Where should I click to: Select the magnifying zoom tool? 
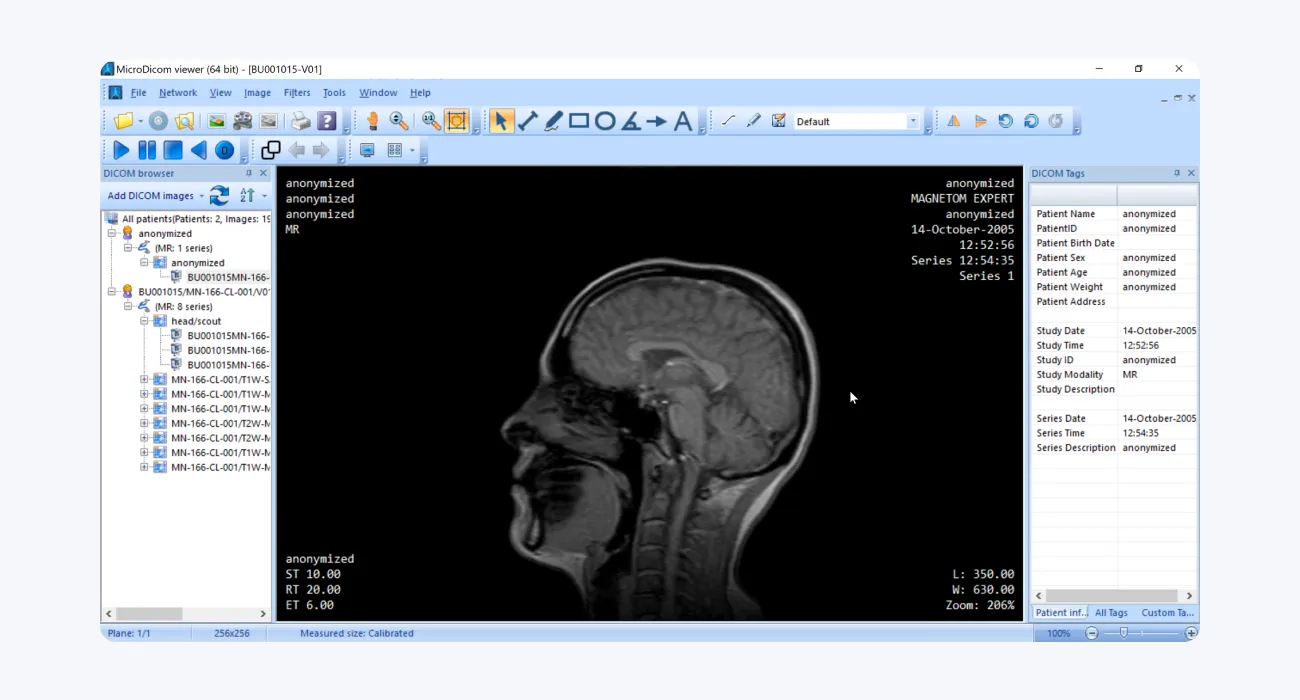(396, 120)
